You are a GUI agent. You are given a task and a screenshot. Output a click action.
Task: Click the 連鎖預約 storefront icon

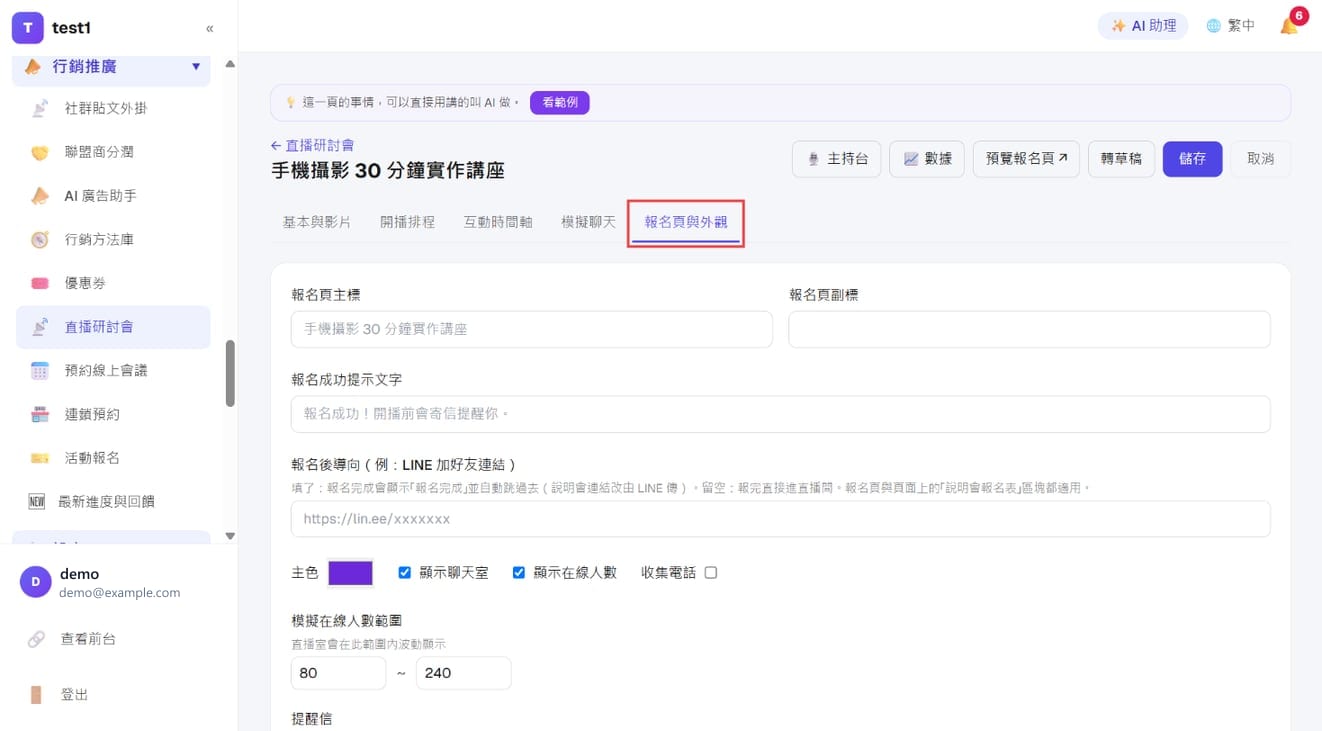pos(40,414)
